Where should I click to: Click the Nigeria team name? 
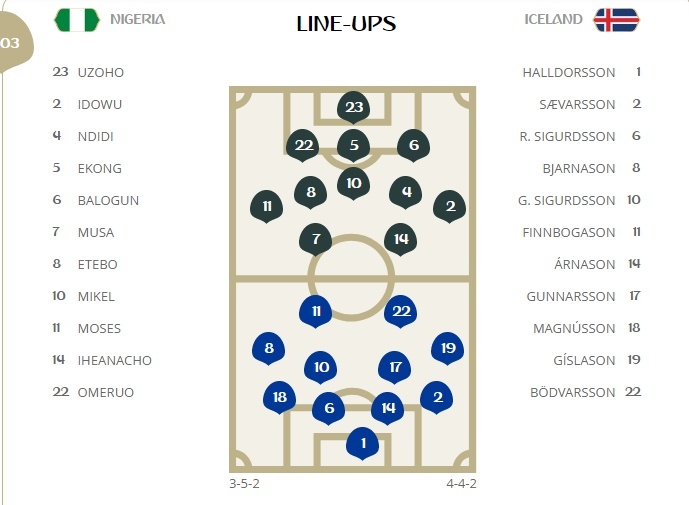pos(138,20)
